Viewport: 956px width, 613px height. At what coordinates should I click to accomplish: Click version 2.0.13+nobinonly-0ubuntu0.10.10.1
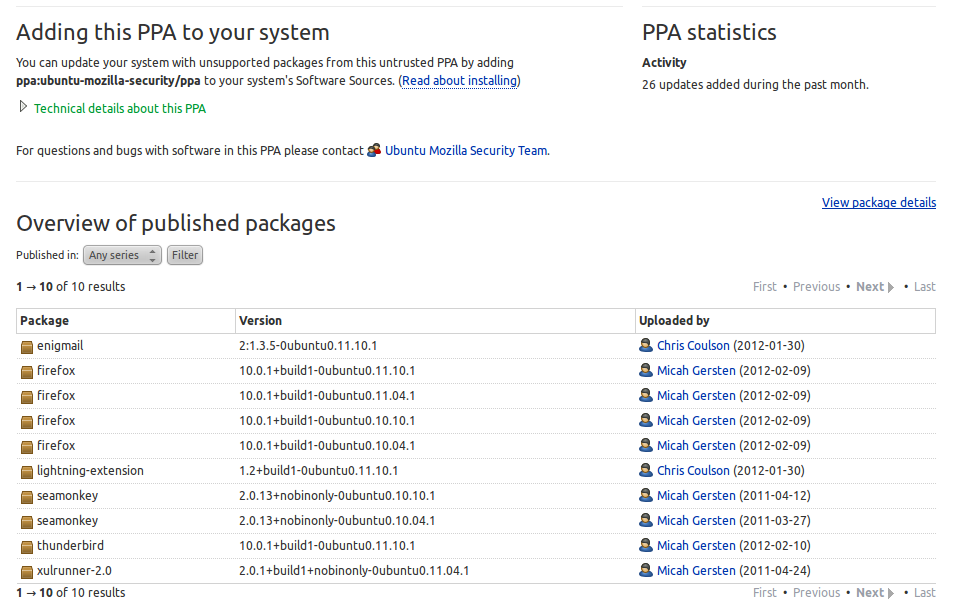click(x=337, y=496)
